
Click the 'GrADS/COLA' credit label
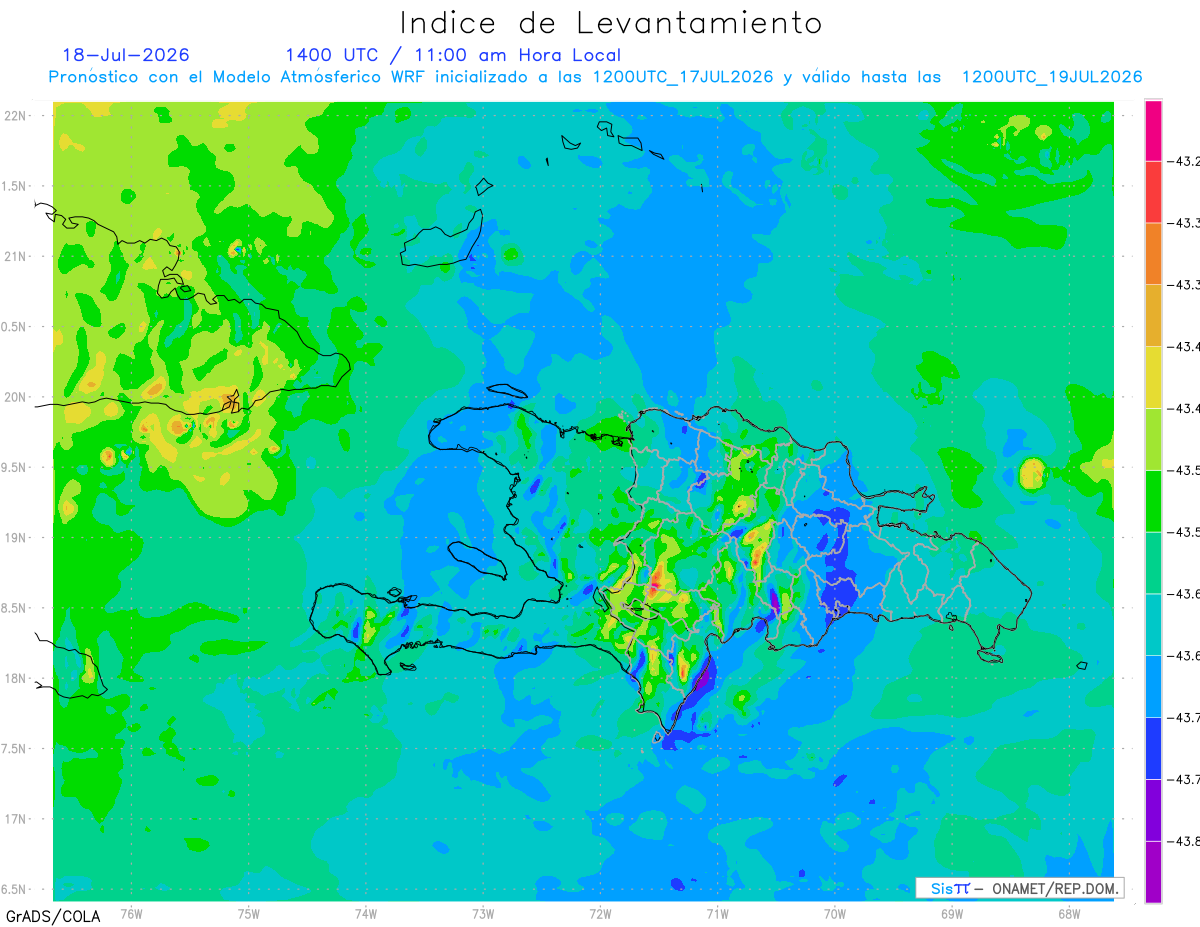(53, 916)
